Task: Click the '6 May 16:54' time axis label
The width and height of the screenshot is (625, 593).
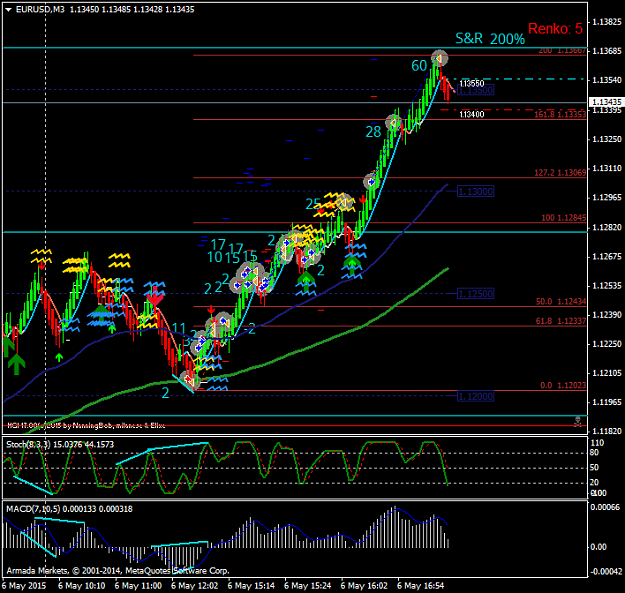Action: pos(421,586)
